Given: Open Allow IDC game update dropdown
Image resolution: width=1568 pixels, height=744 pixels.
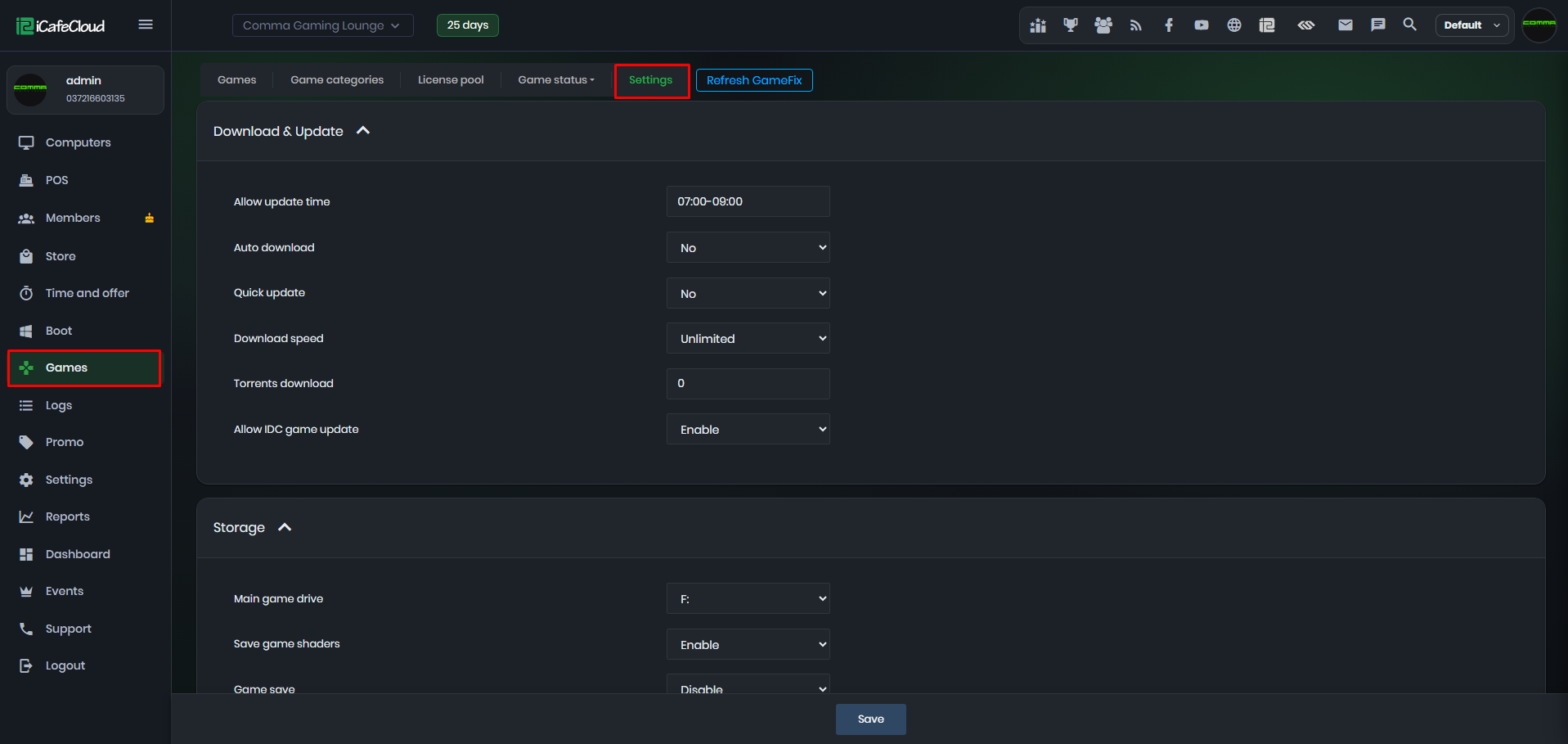Looking at the screenshot, I should pyautogui.click(x=748, y=429).
